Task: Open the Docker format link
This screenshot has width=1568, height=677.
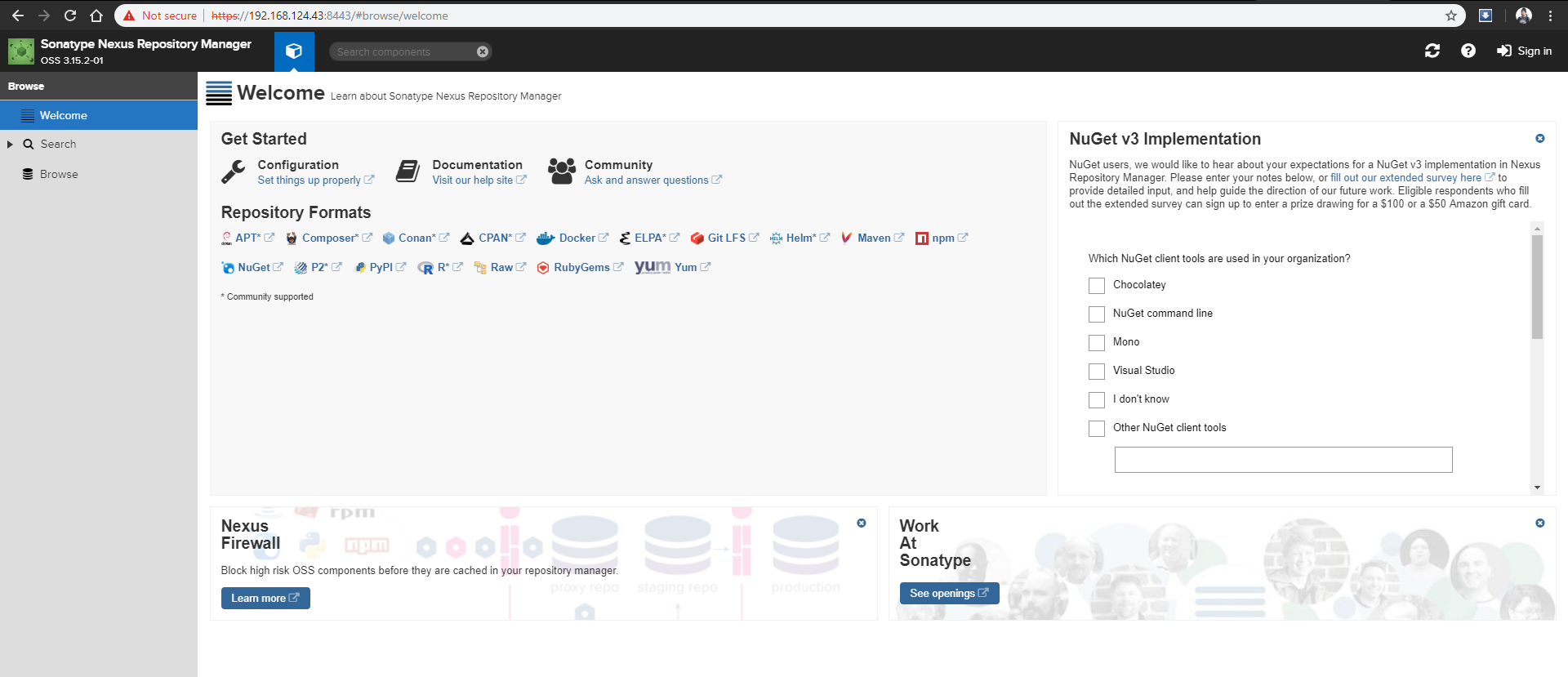Action: (x=572, y=238)
